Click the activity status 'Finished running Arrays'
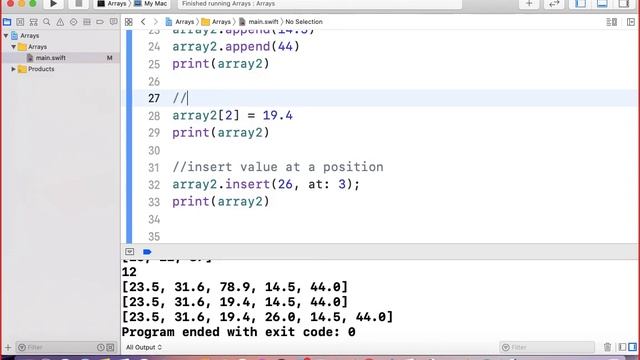 point(228,4)
